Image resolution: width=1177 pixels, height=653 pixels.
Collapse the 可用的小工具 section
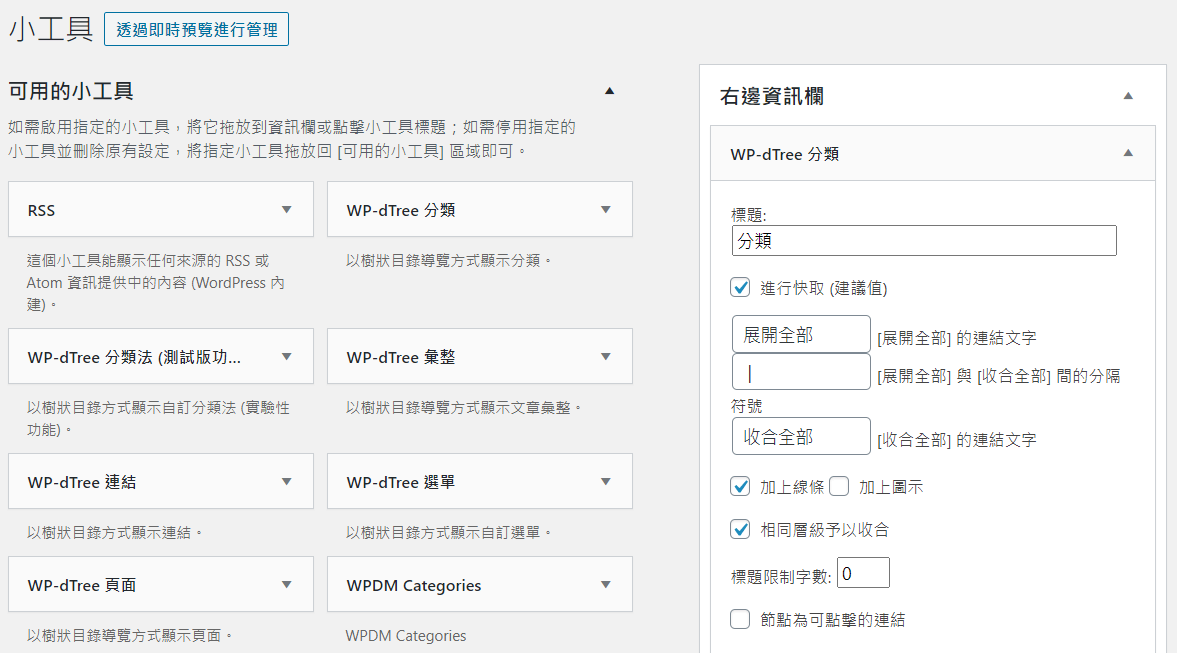click(x=610, y=91)
